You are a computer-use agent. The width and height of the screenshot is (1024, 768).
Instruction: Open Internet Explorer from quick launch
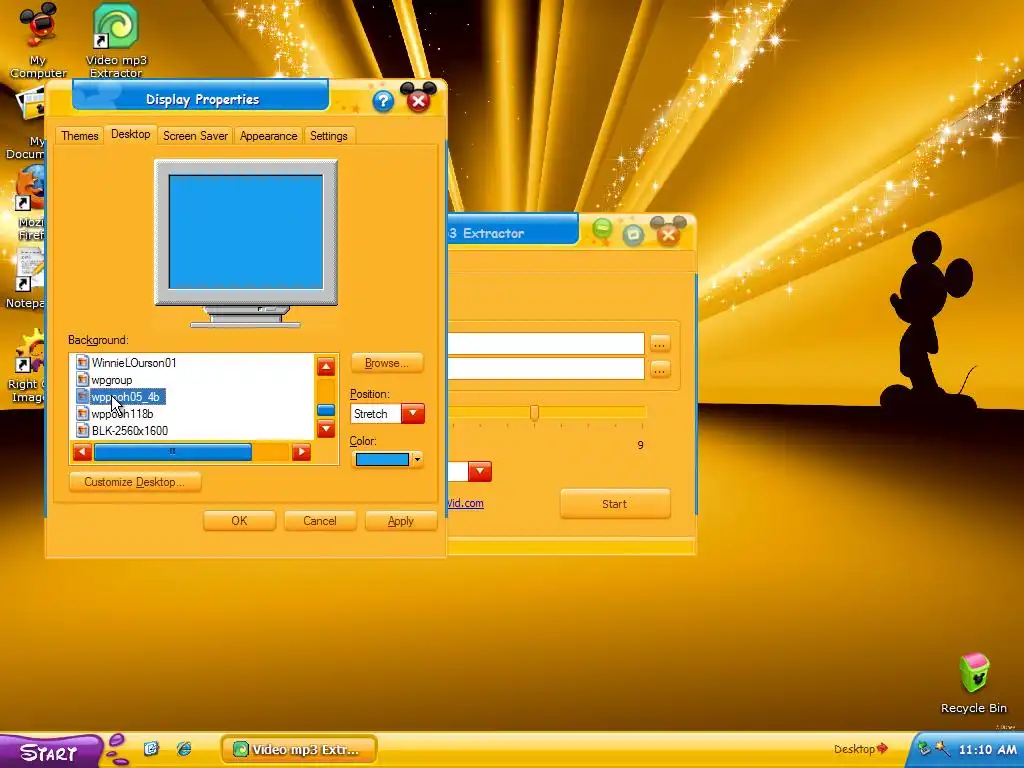coord(184,748)
